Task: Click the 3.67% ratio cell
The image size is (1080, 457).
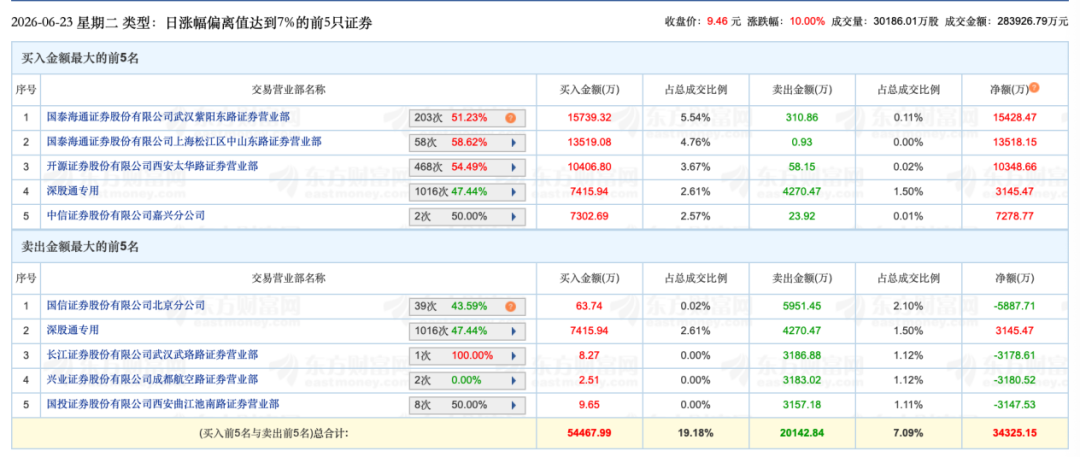Action: (x=695, y=167)
